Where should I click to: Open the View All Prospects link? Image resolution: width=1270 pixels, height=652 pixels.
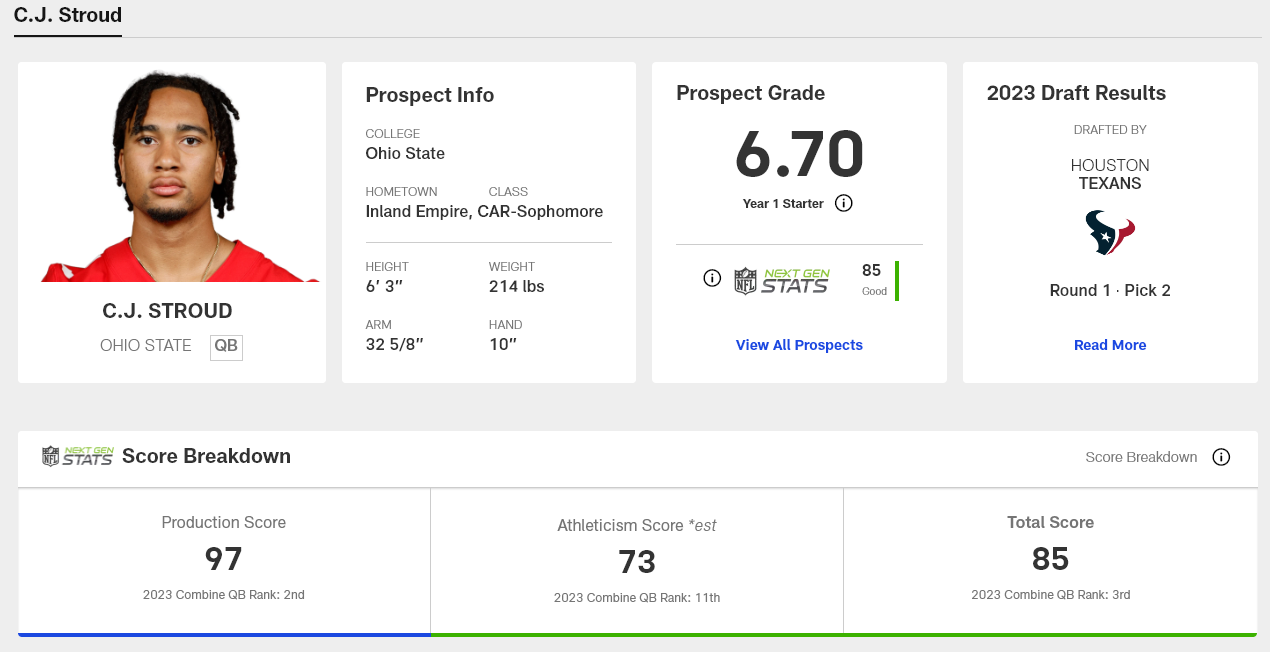[x=799, y=345]
